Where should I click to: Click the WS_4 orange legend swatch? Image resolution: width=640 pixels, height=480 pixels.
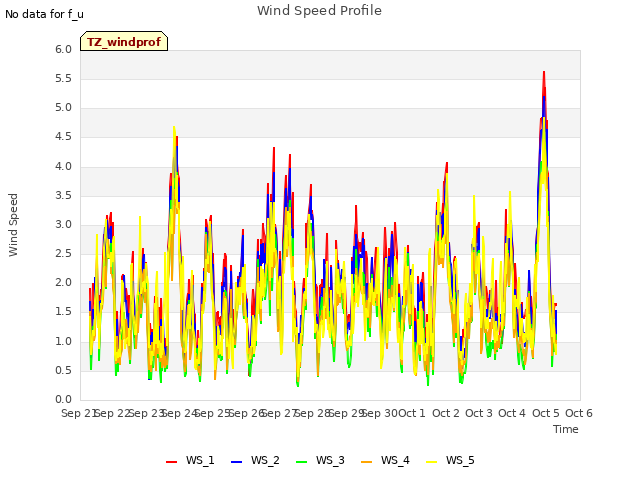[367, 461]
